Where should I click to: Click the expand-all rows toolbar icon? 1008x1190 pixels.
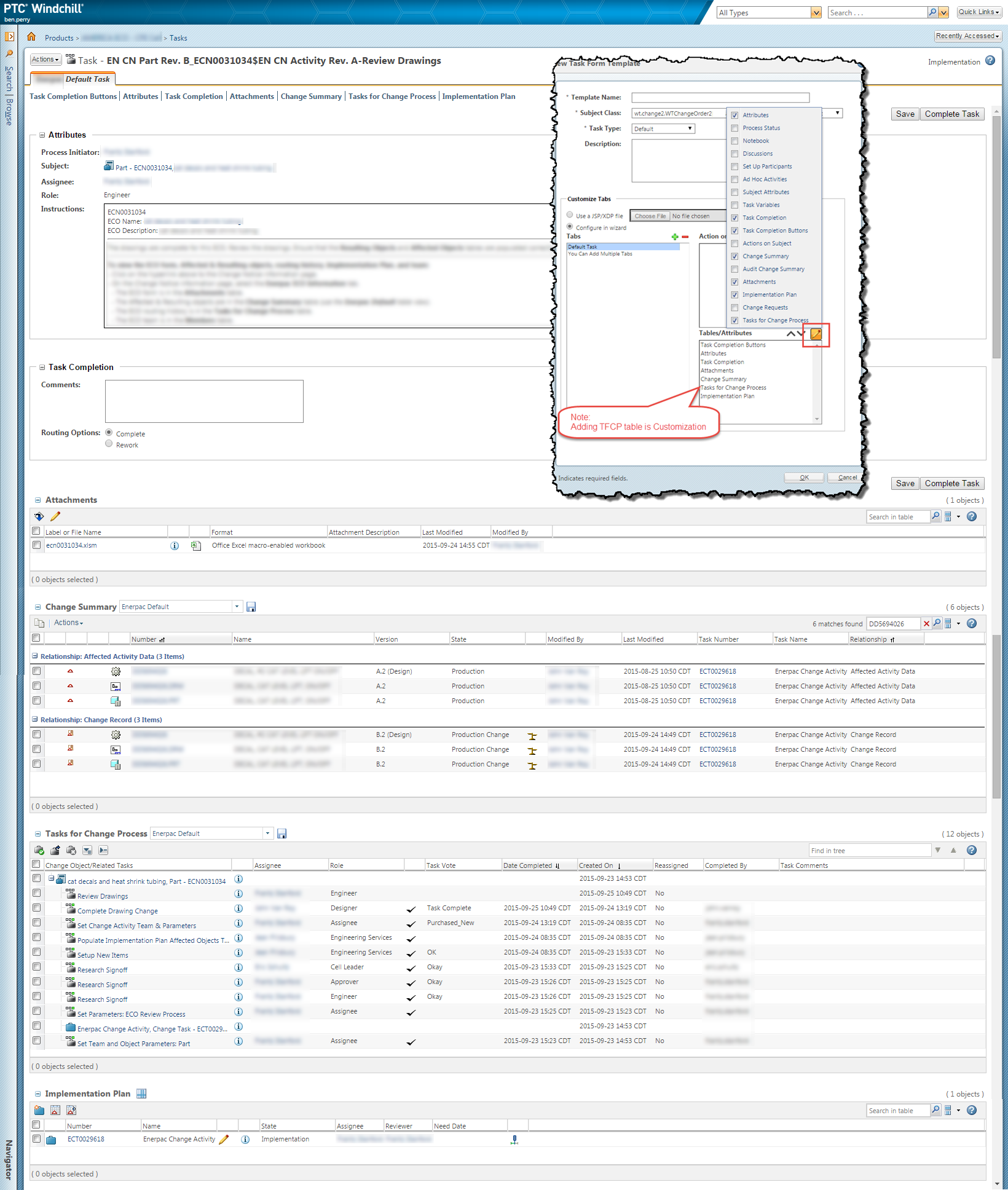[87, 851]
